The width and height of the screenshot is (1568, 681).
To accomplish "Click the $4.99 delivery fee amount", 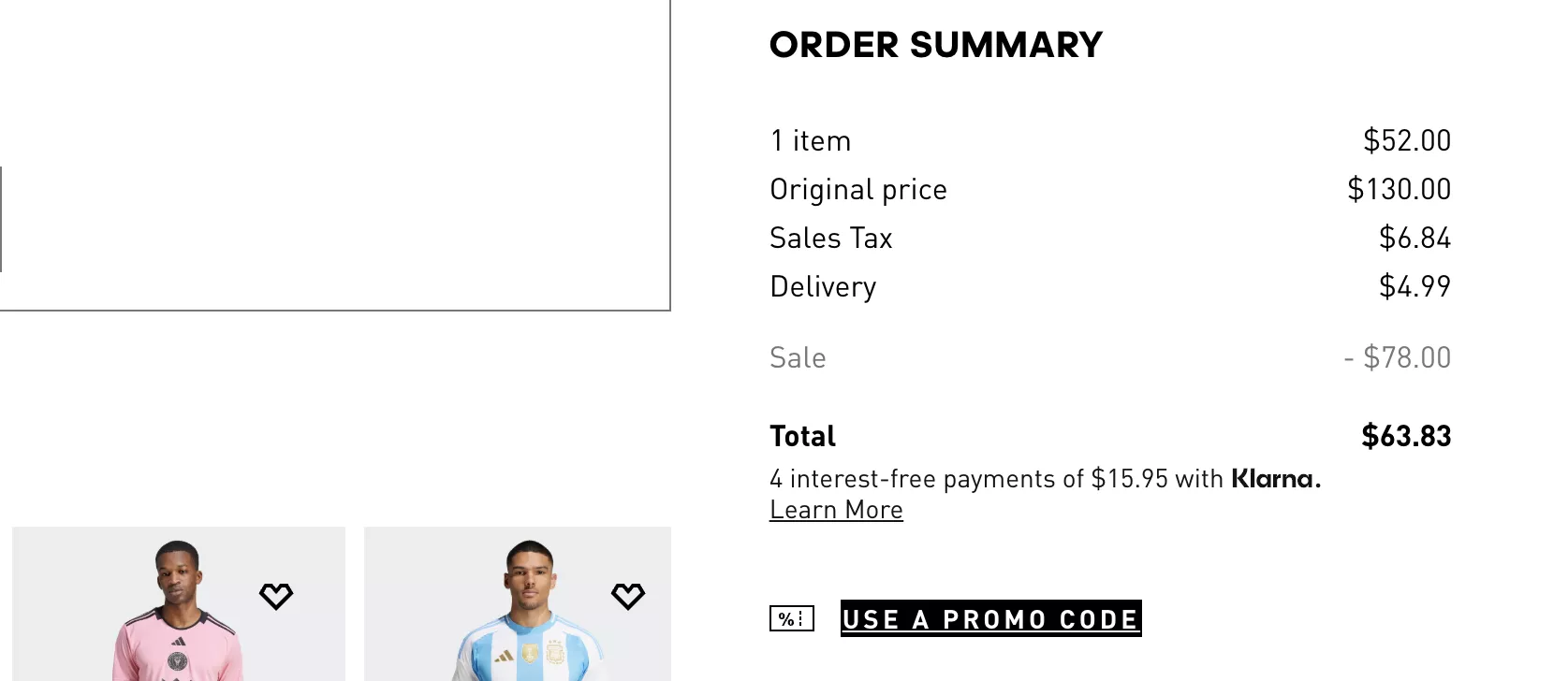I will pos(1415,286).
